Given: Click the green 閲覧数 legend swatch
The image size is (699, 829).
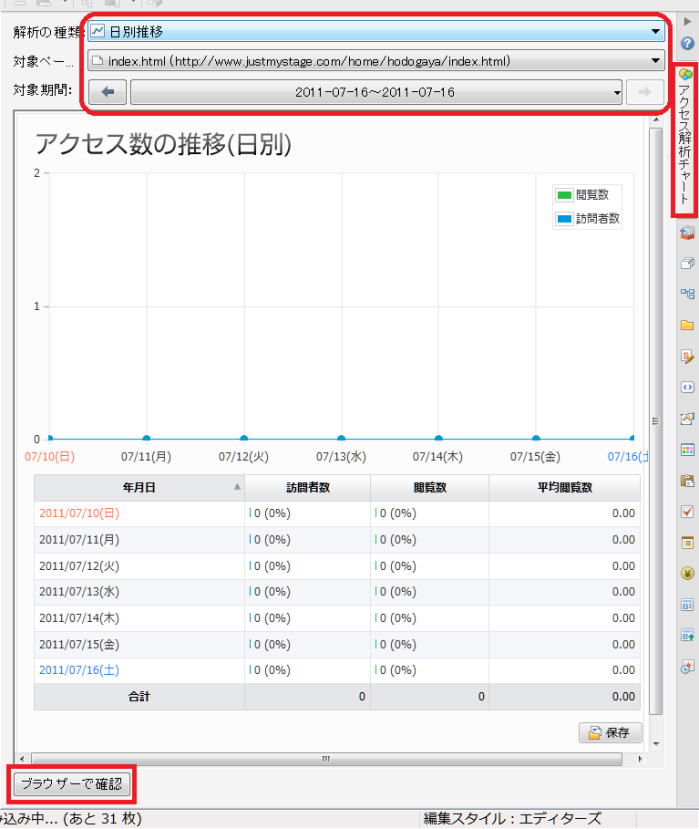Looking at the screenshot, I should point(564,195).
